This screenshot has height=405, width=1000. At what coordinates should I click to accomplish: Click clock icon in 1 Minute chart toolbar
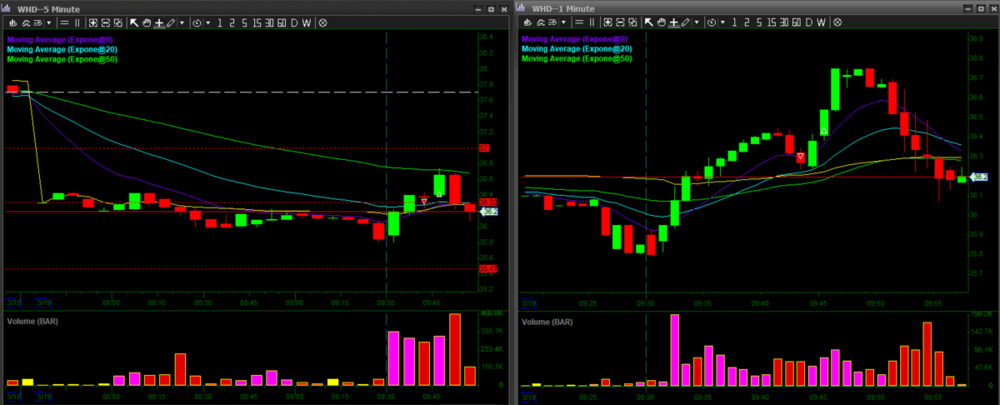coord(711,22)
